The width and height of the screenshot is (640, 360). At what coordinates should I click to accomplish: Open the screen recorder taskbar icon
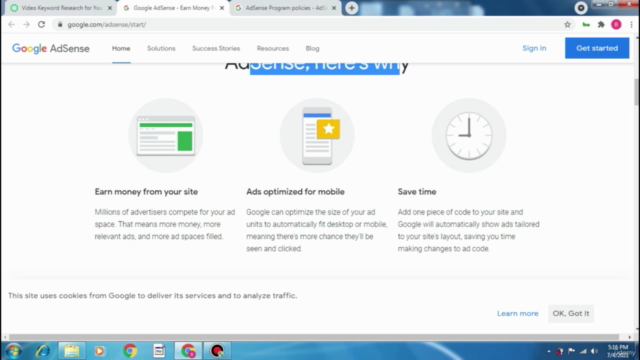(217, 351)
